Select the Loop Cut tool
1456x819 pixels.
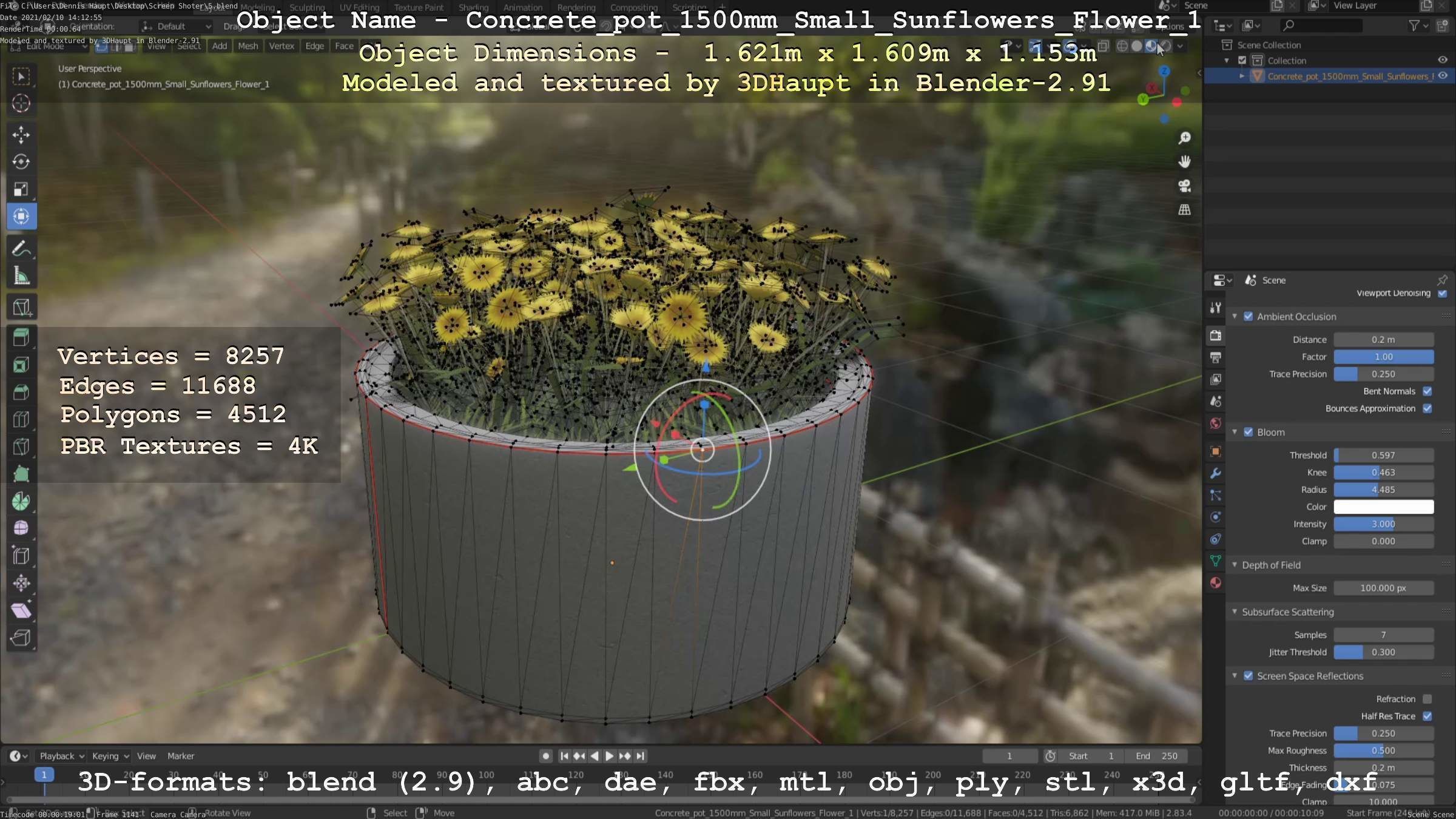coord(21,419)
